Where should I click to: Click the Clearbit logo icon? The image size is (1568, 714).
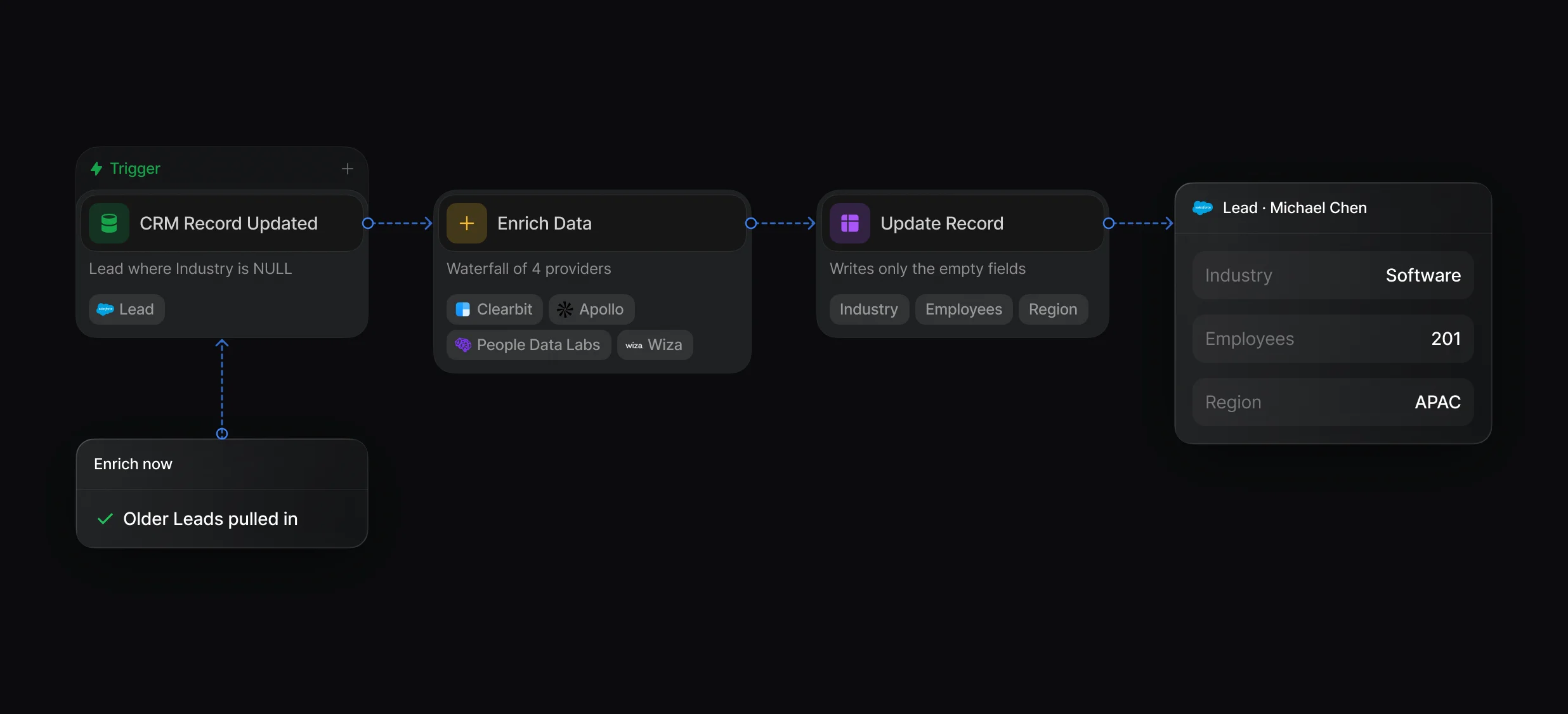[463, 309]
